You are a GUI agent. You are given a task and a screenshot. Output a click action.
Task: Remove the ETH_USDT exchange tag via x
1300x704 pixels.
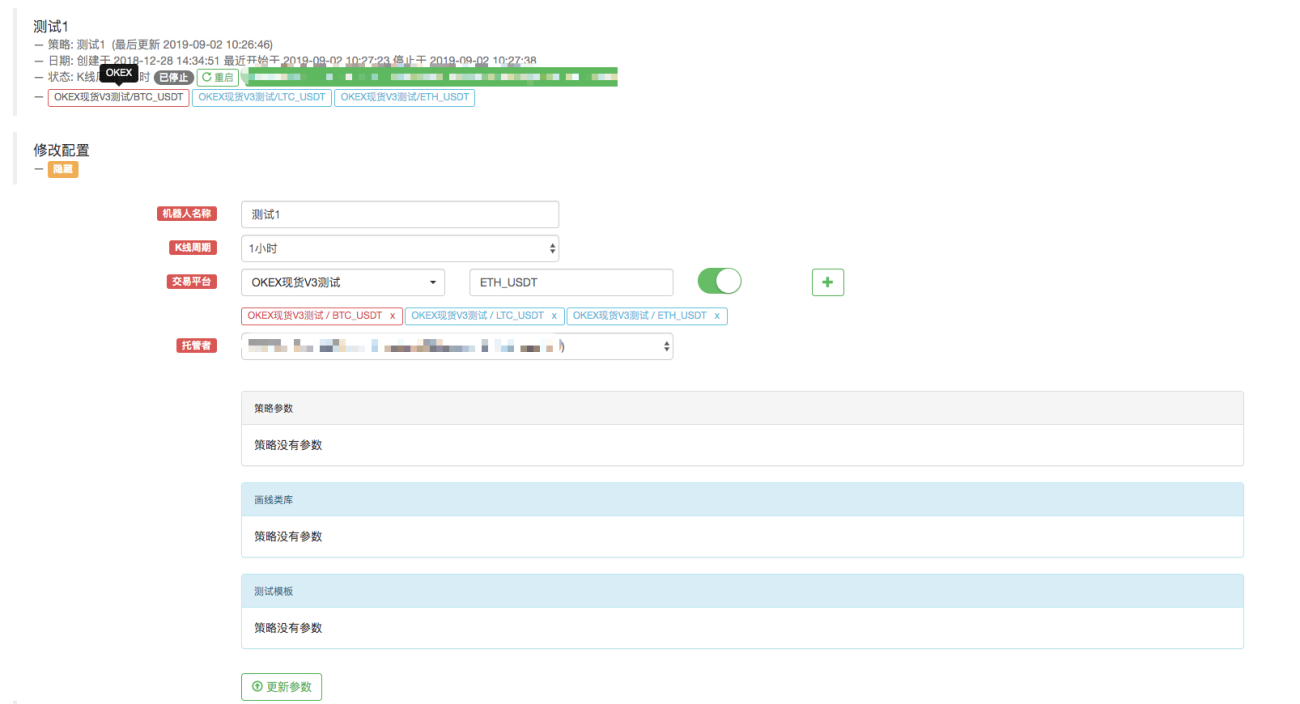[717, 316]
